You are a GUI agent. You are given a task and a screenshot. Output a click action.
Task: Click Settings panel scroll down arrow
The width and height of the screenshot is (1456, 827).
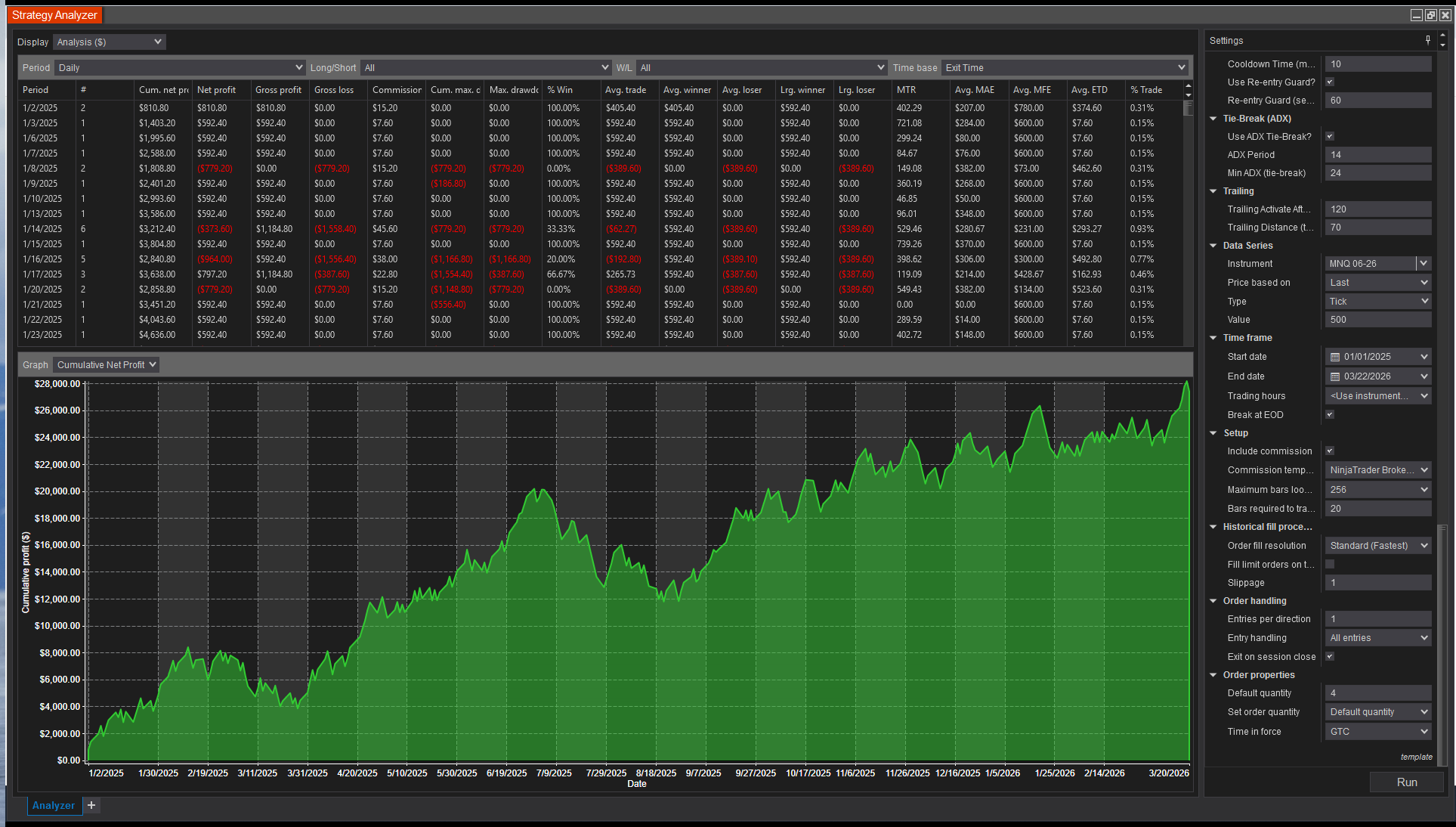pos(1442,45)
